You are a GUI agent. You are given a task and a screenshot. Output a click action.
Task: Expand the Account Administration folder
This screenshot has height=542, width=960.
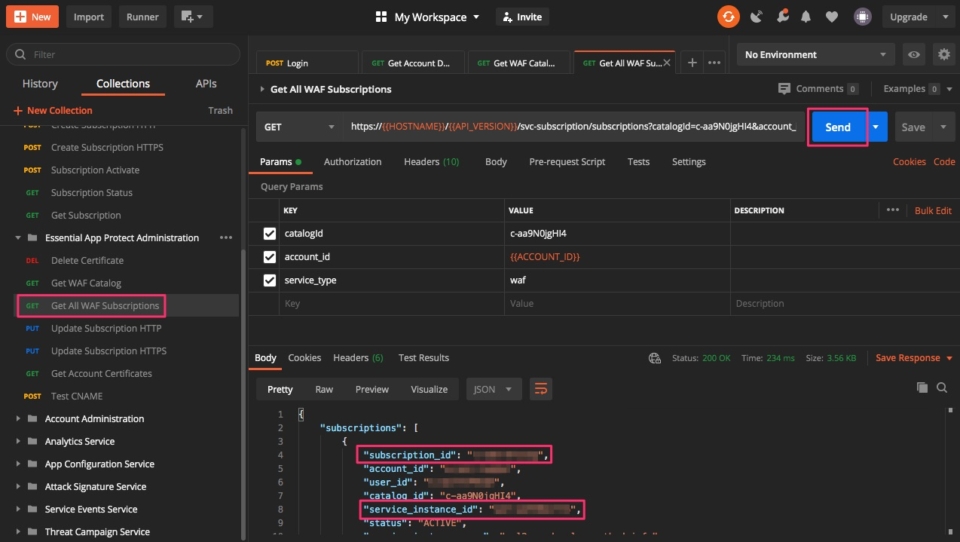[18, 418]
